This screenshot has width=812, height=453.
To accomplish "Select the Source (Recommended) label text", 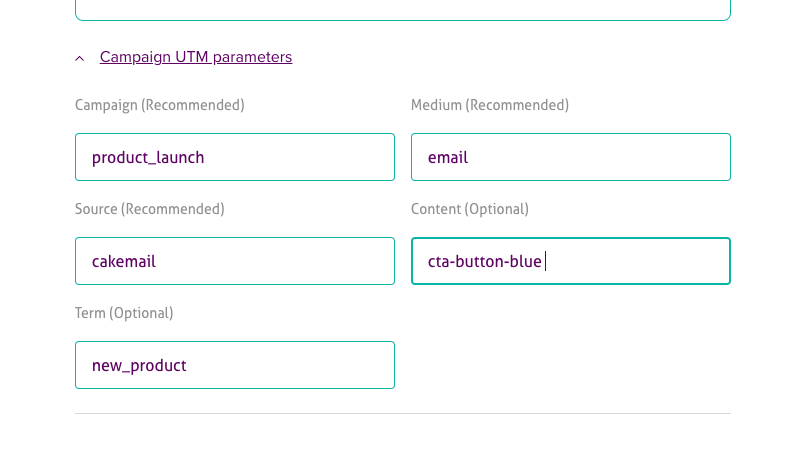I will 149,209.
